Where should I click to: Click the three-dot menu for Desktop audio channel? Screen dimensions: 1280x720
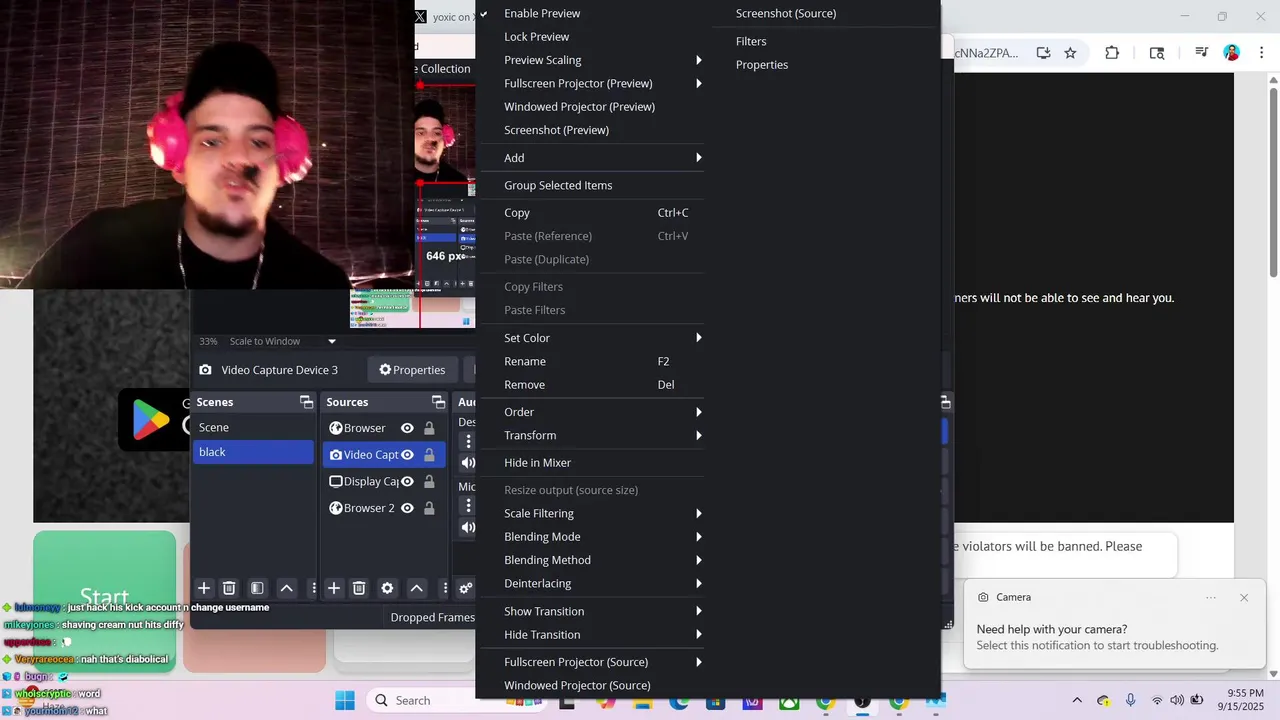coord(468,440)
